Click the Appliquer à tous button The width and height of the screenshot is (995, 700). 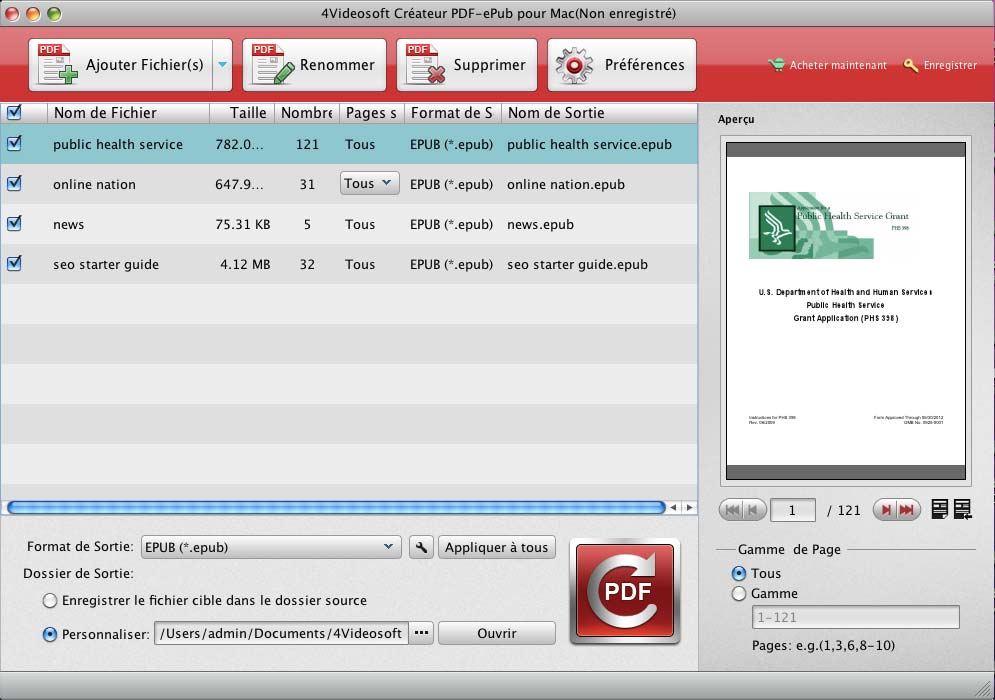[496, 547]
